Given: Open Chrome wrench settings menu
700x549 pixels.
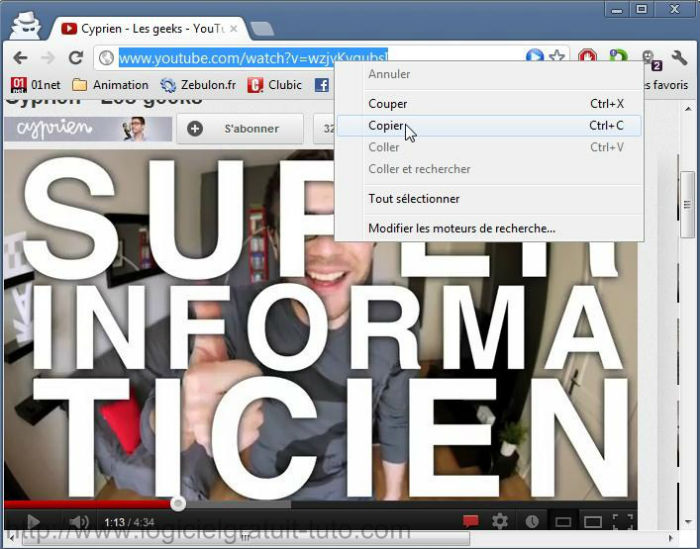Looking at the screenshot, I should coord(679,58).
